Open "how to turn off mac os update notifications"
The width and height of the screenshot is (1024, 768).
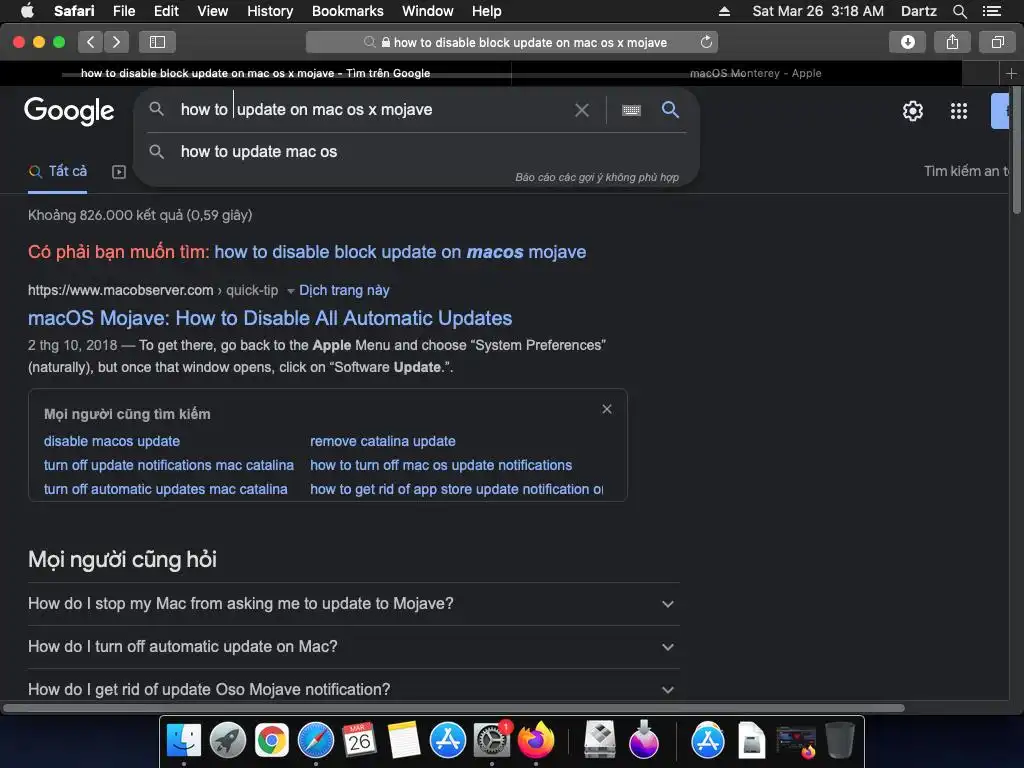point(441,466)
